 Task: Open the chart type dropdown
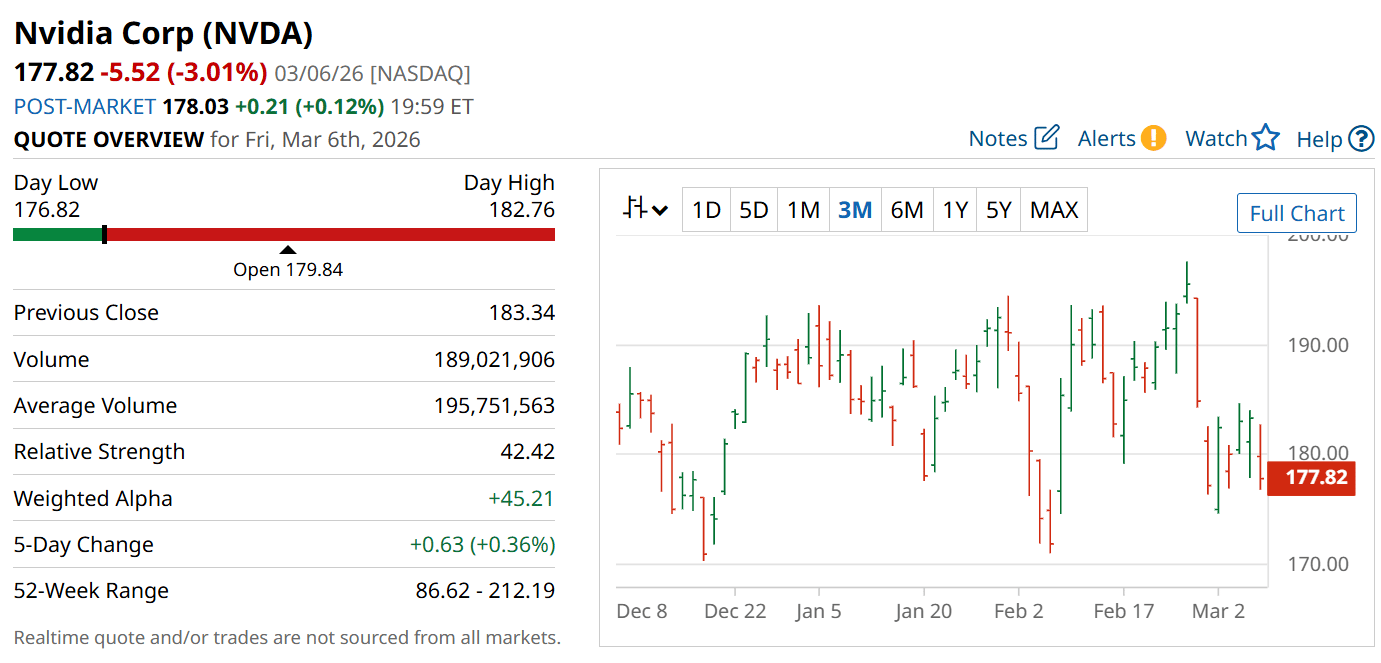coord(645,210)
